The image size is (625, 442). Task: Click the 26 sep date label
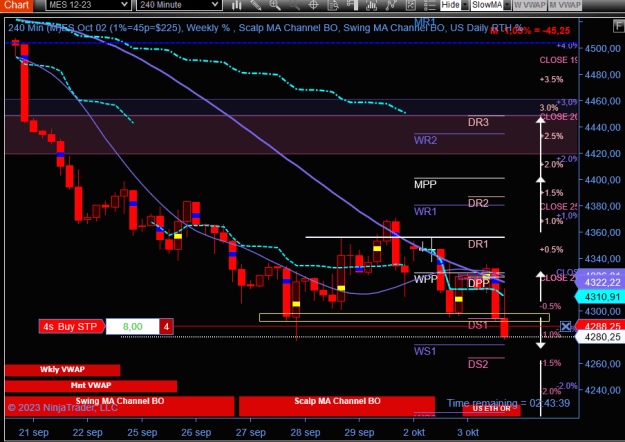pos(196,432)
